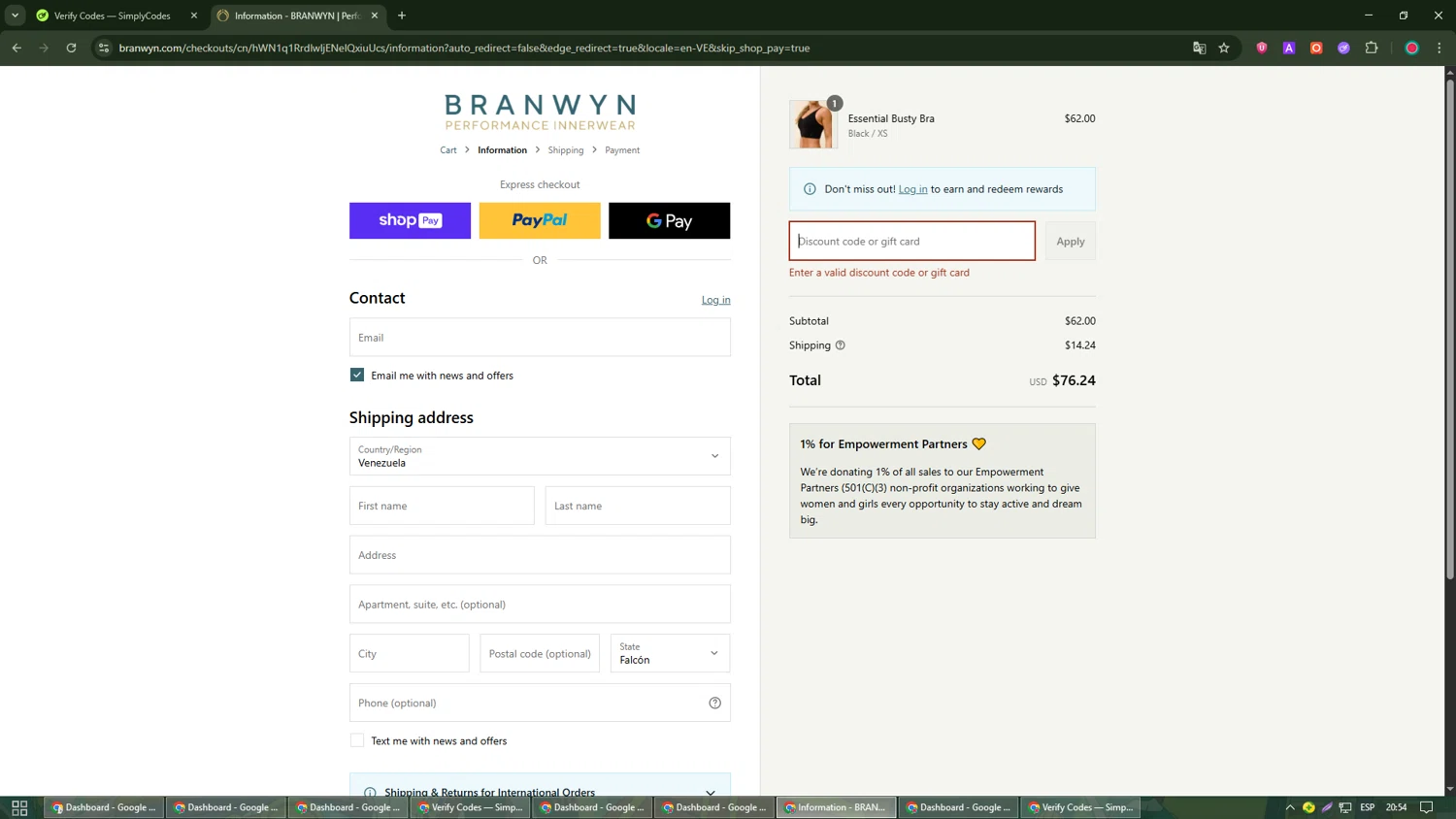Click the info icon beside Shipping & Returns
Viewport: 1456px width, 819px height.
[x=370, y=792]
